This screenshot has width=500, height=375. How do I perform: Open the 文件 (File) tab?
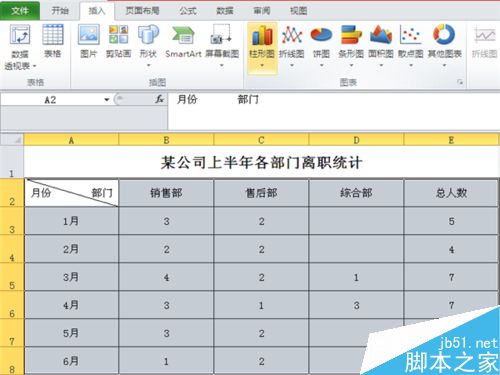pos(20,11)
